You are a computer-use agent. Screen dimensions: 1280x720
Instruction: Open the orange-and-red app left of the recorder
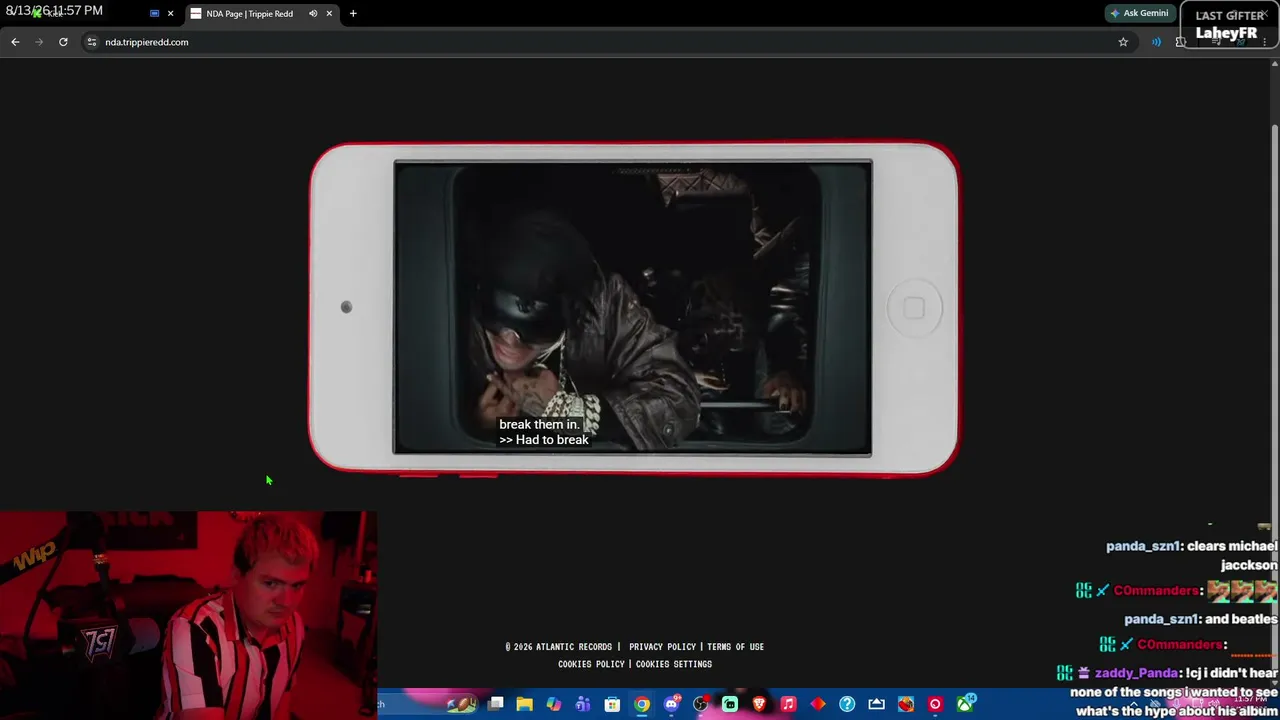point(906,704)
